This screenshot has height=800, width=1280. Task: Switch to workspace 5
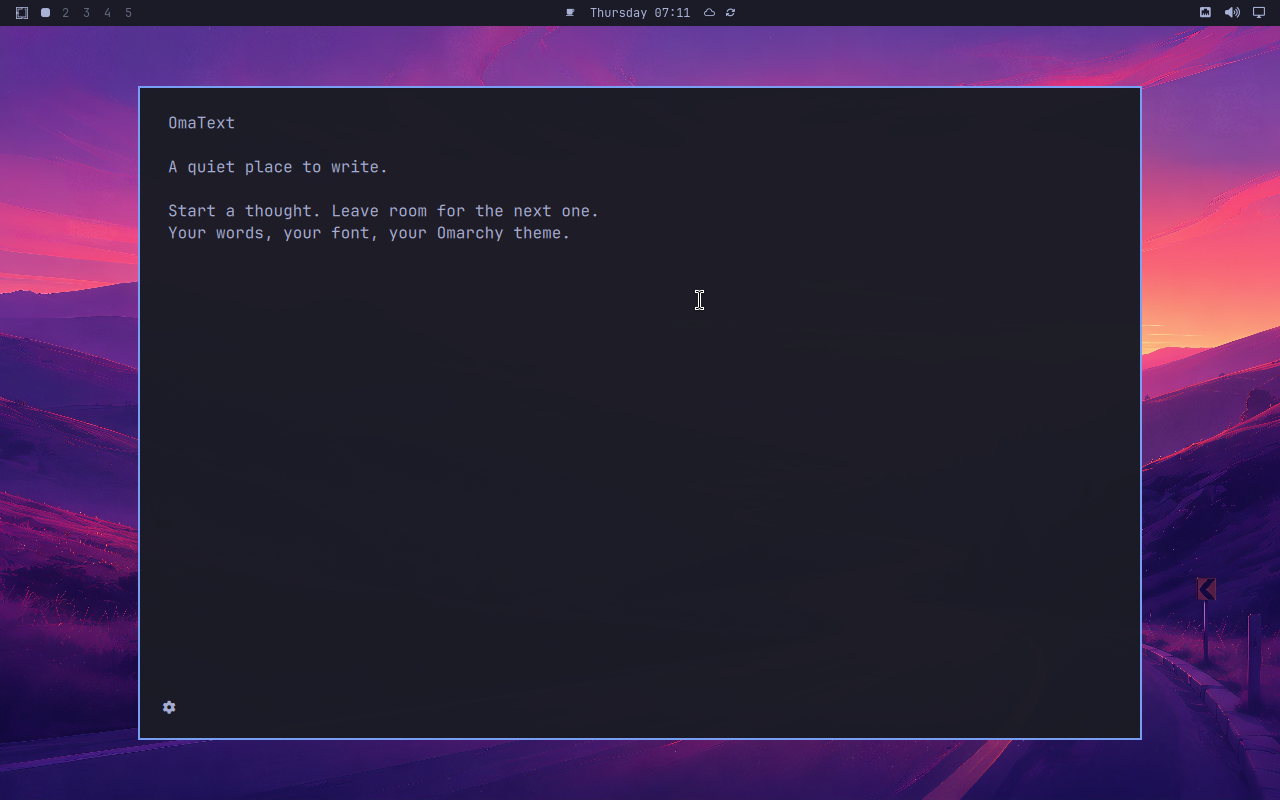(128, 13)
